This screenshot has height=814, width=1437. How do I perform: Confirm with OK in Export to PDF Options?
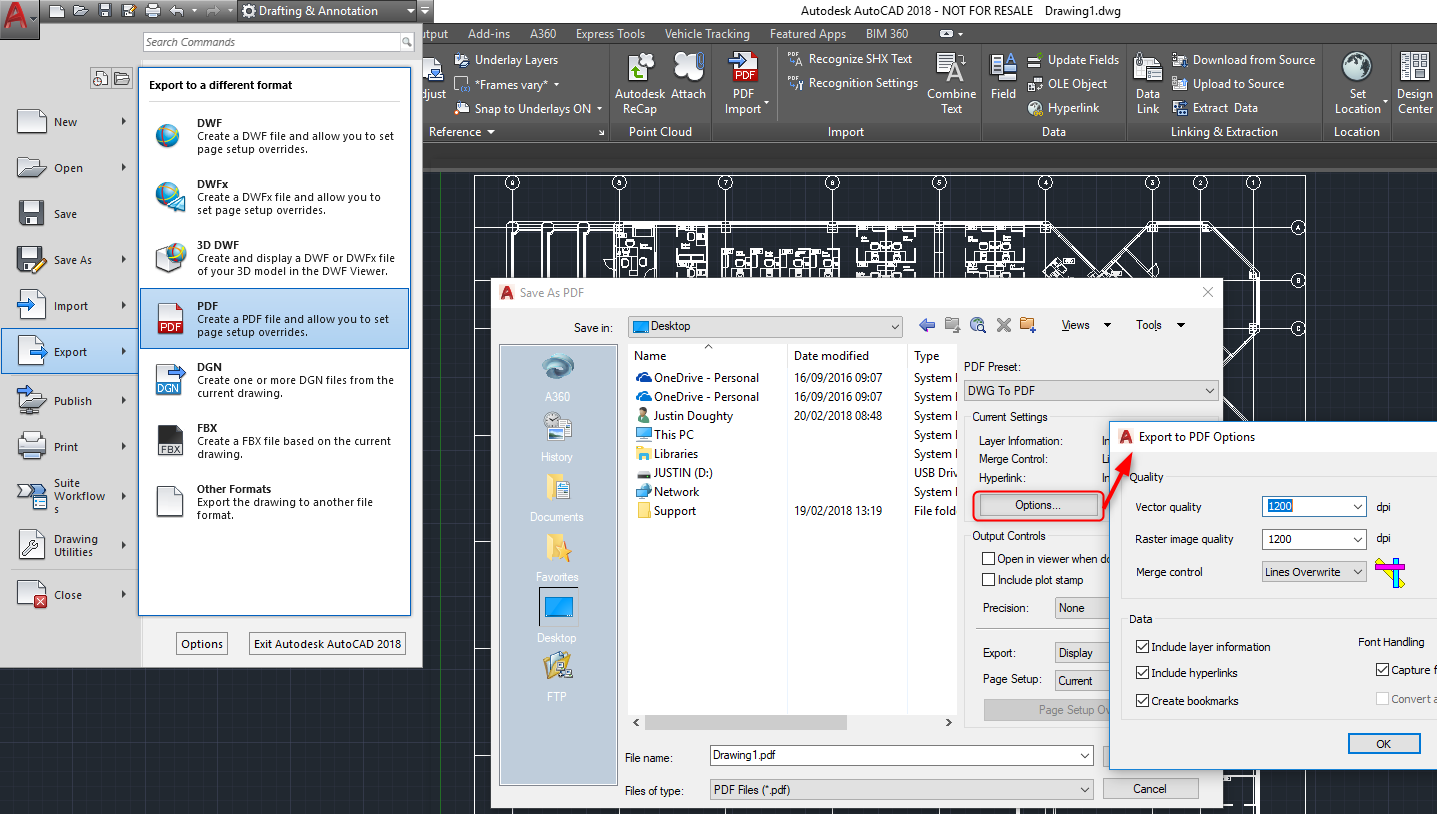[x=1383, y=743]
